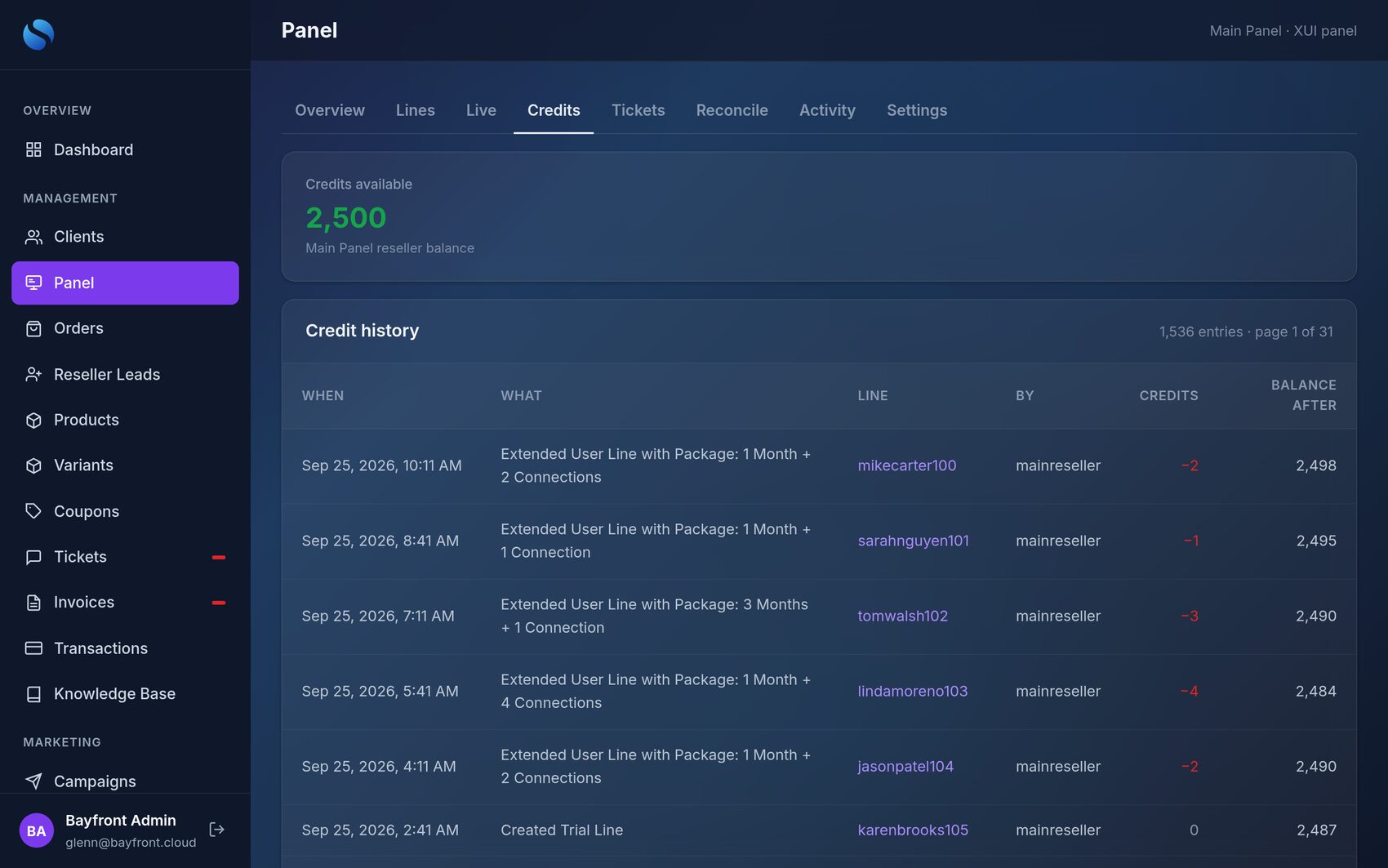Image resolution: width=1388 pixels, height=868 pixels.
Task: Click the Clients people icon
Action: [x=33, y=237]
